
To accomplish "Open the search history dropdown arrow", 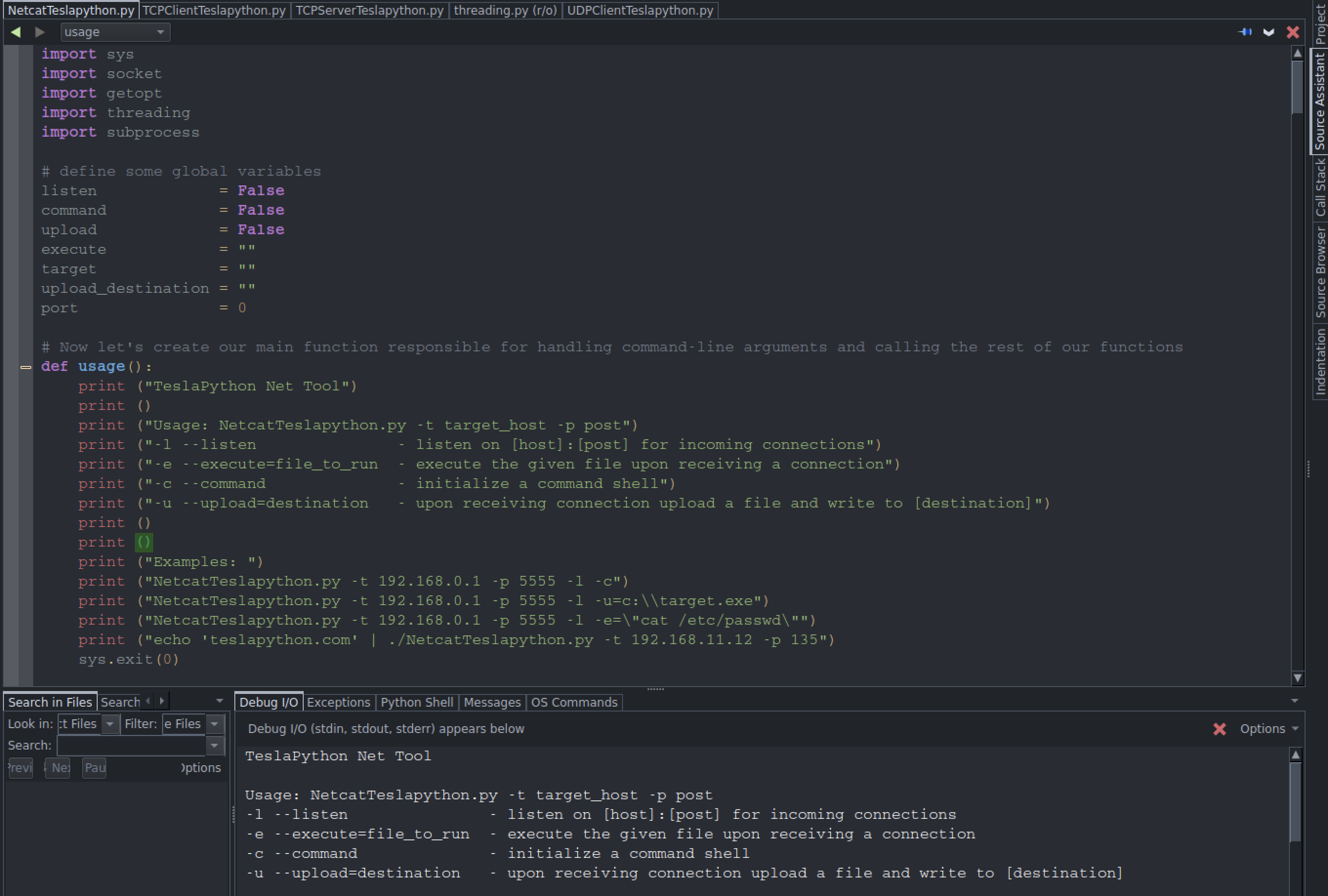I will (x=215, y=745).
